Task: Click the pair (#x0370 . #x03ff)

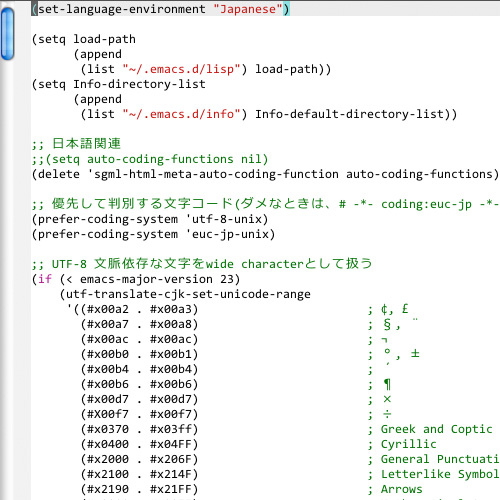Action: click(139, 429)
